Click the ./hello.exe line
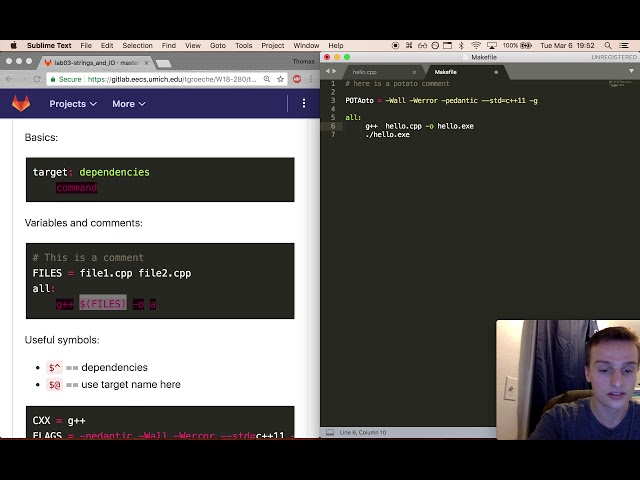This screenshot has height=480, width=640. pos(387,135)
